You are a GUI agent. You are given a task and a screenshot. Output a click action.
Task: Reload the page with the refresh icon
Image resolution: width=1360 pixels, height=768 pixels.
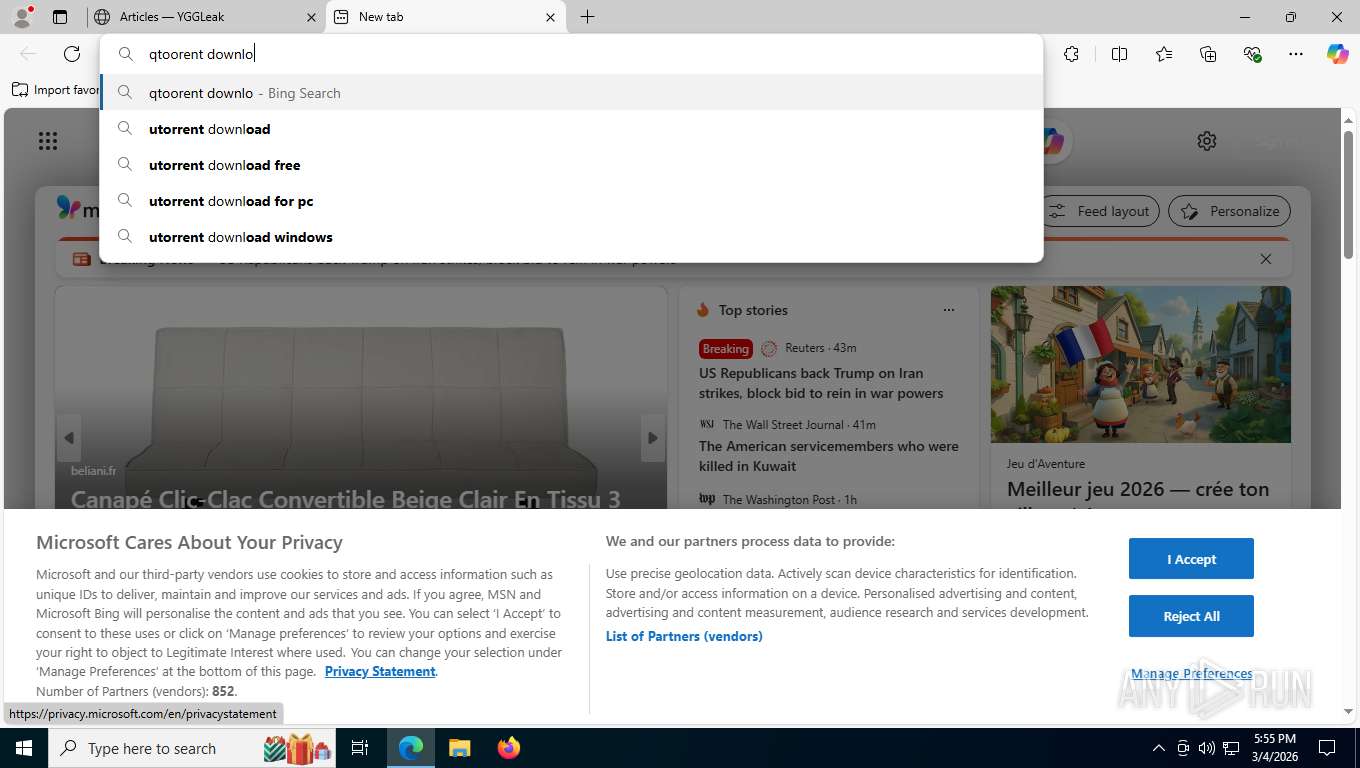click(72, 54)
